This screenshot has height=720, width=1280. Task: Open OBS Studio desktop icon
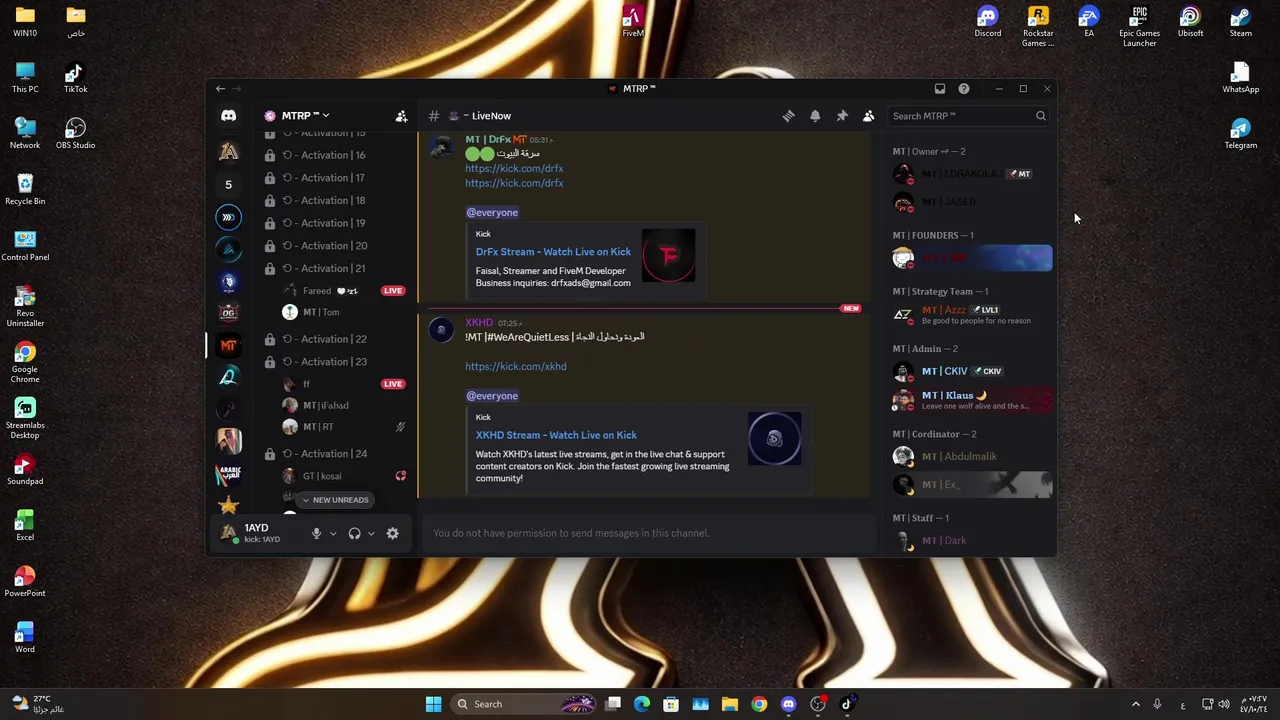point(75,134)
